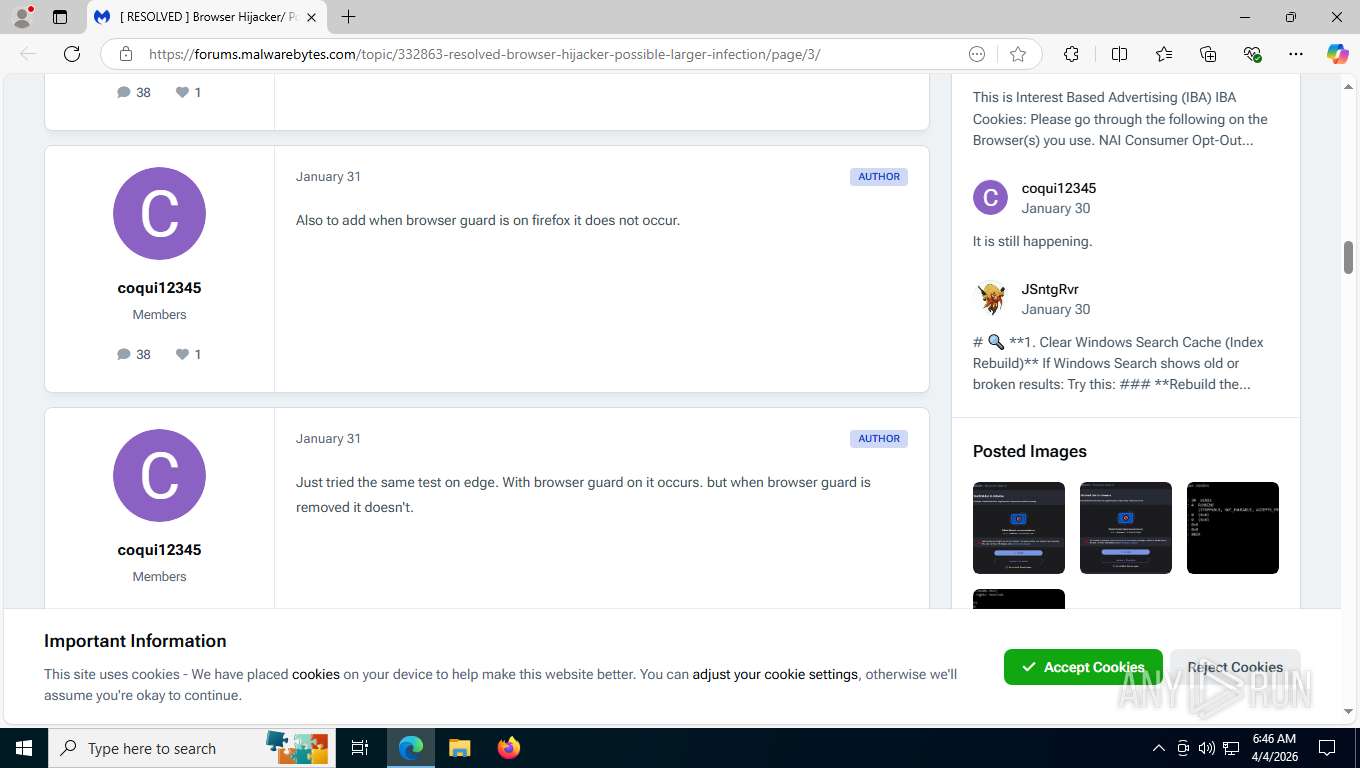Image resolution: width=1360 pixels, height=768 pixels.
Task: Click volume speaker tray icon
Action: tap(1207, 748)
